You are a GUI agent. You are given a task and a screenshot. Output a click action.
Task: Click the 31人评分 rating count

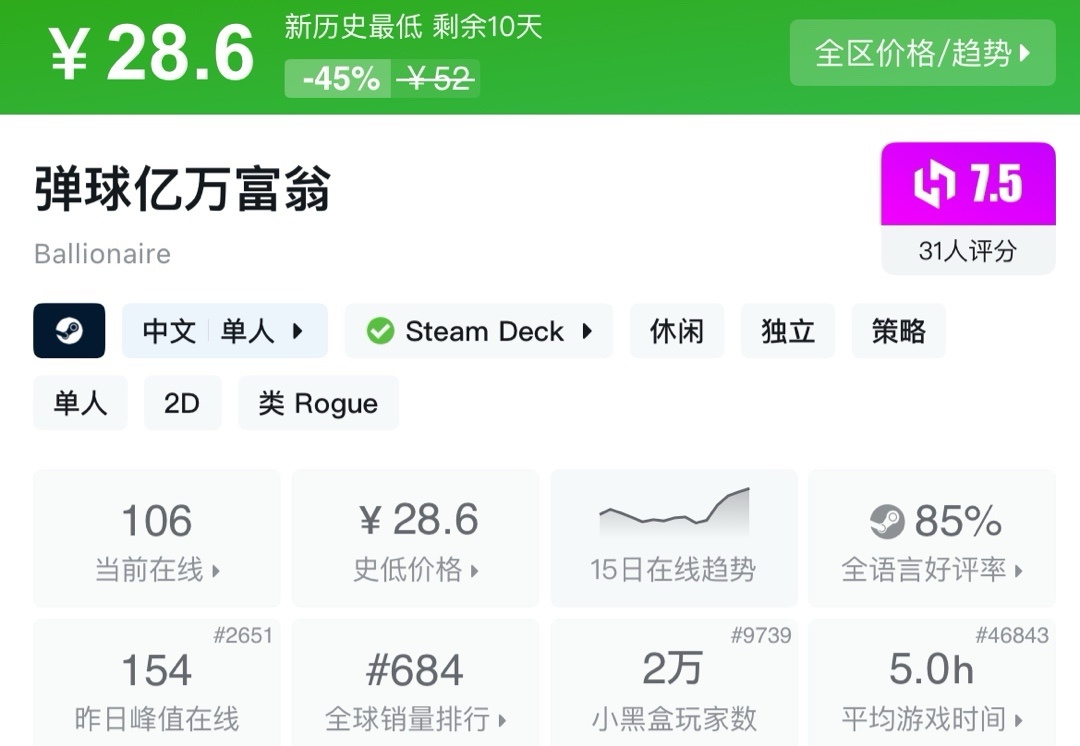tap(967, 250)
